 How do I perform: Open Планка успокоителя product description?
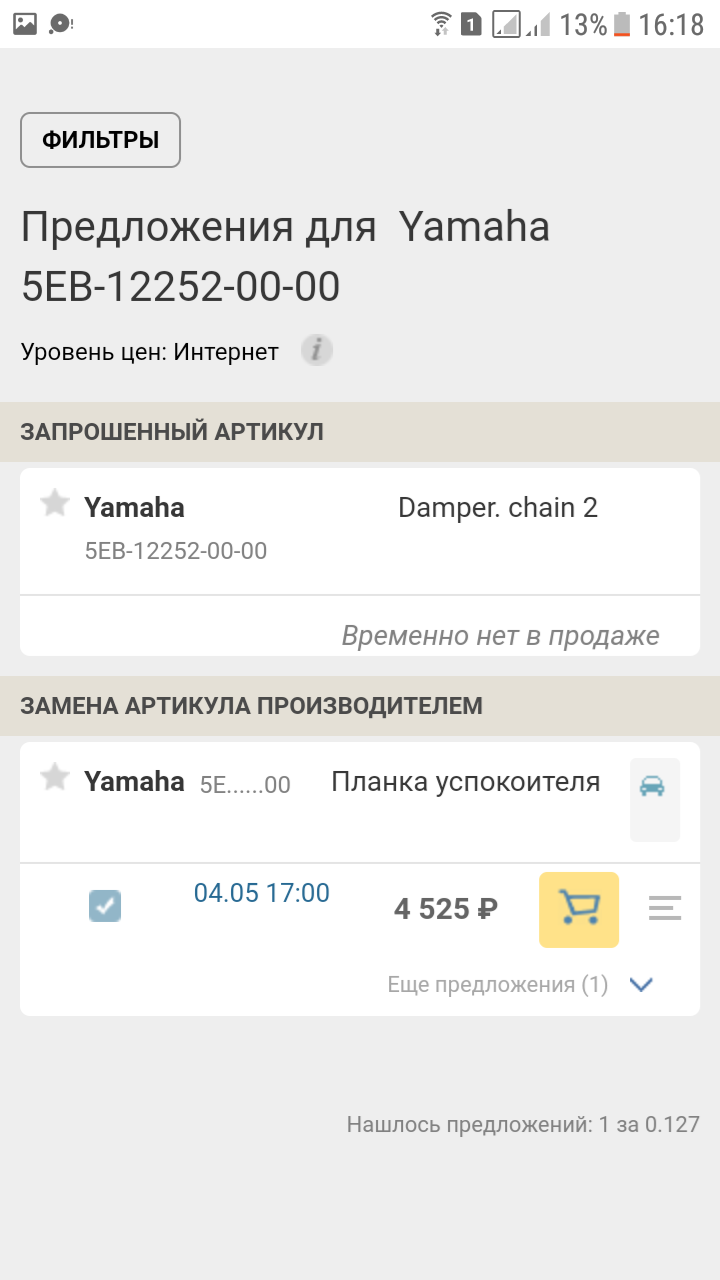[465, 782]
